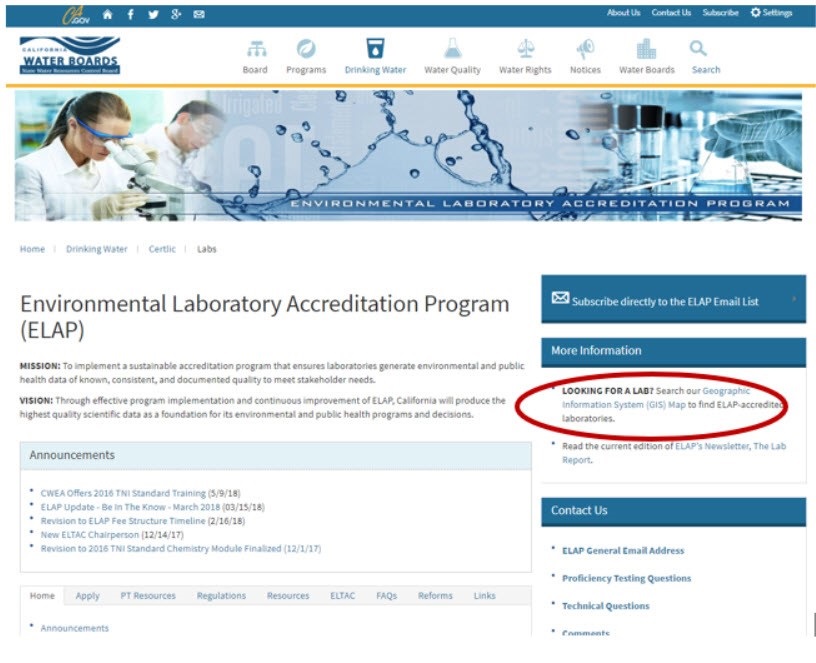Click the ELAP banner image

408,156
